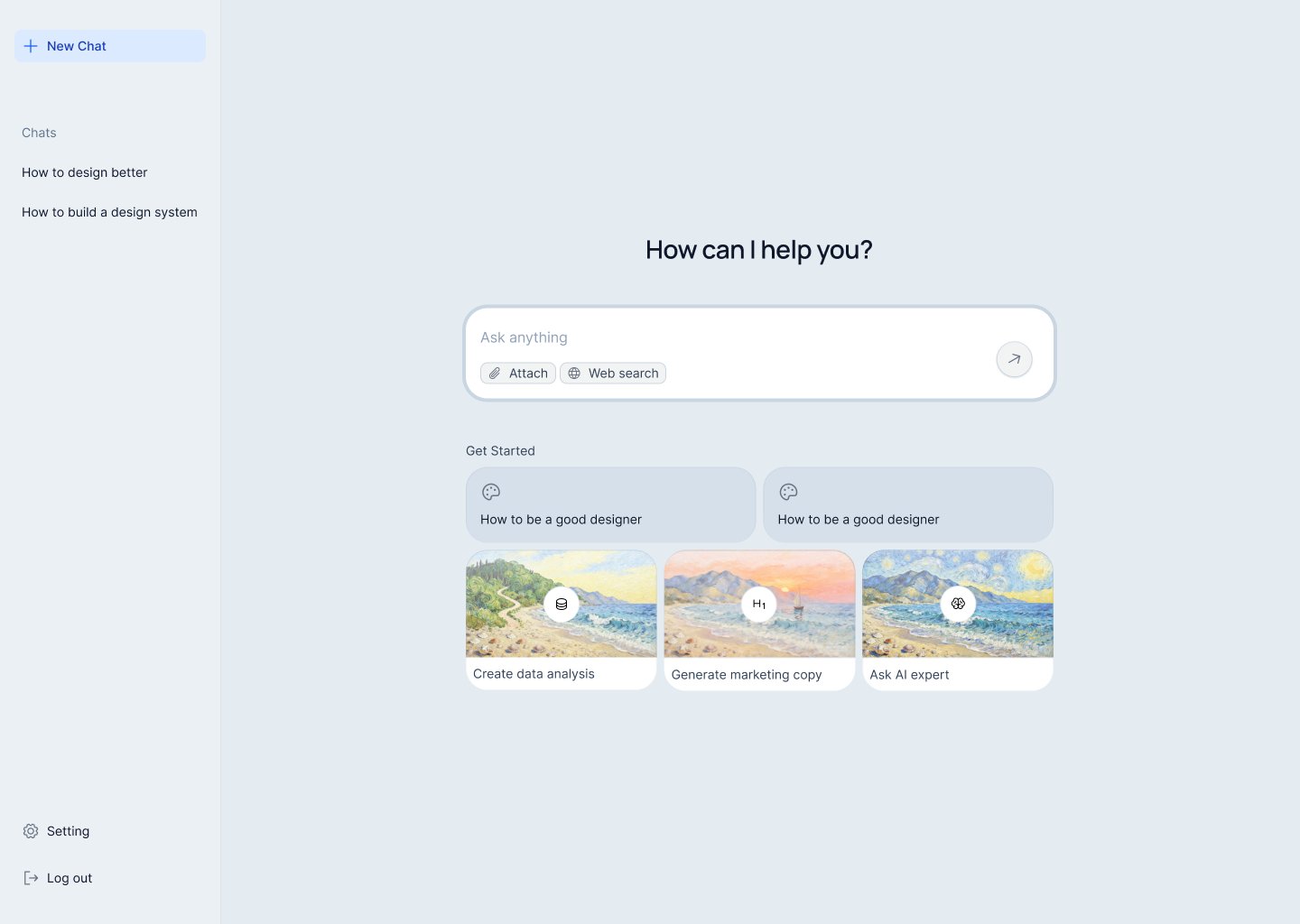Screen dimensions: 1300x924
Task: Click the database icon on Create data analysis
Action: [x=562, y=605]
